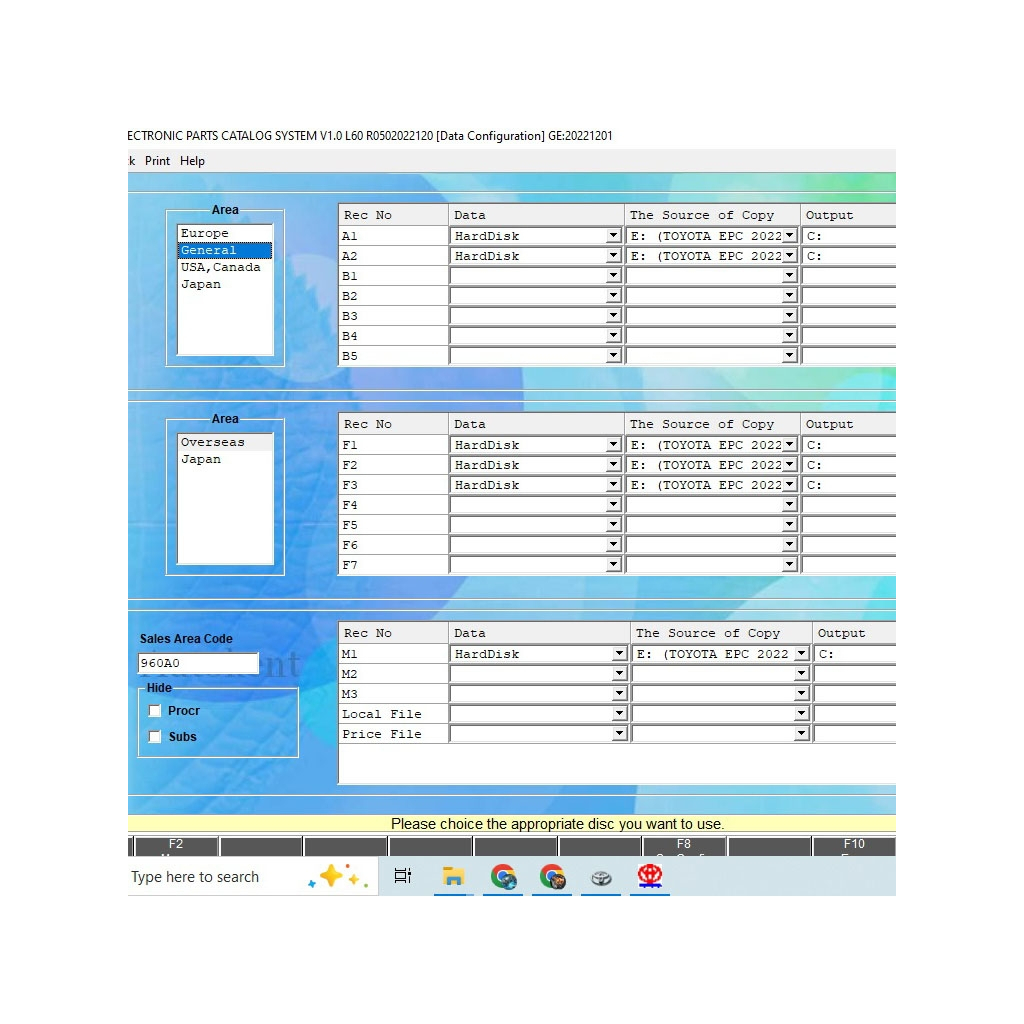
Task: Open the Data dropdown for row B1
Action: [613, 276]
